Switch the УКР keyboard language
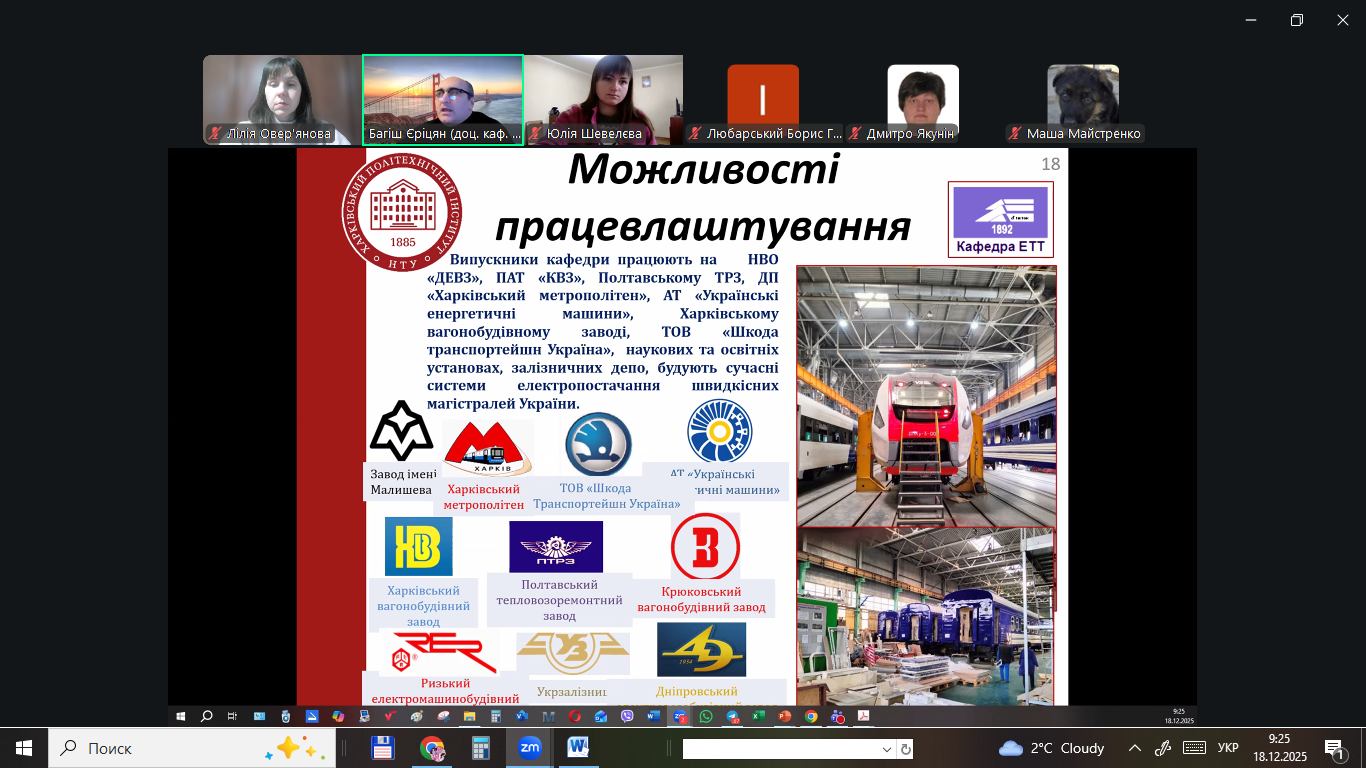Viewport: 1366px width, 768px height. click(x=1228, y=748)
